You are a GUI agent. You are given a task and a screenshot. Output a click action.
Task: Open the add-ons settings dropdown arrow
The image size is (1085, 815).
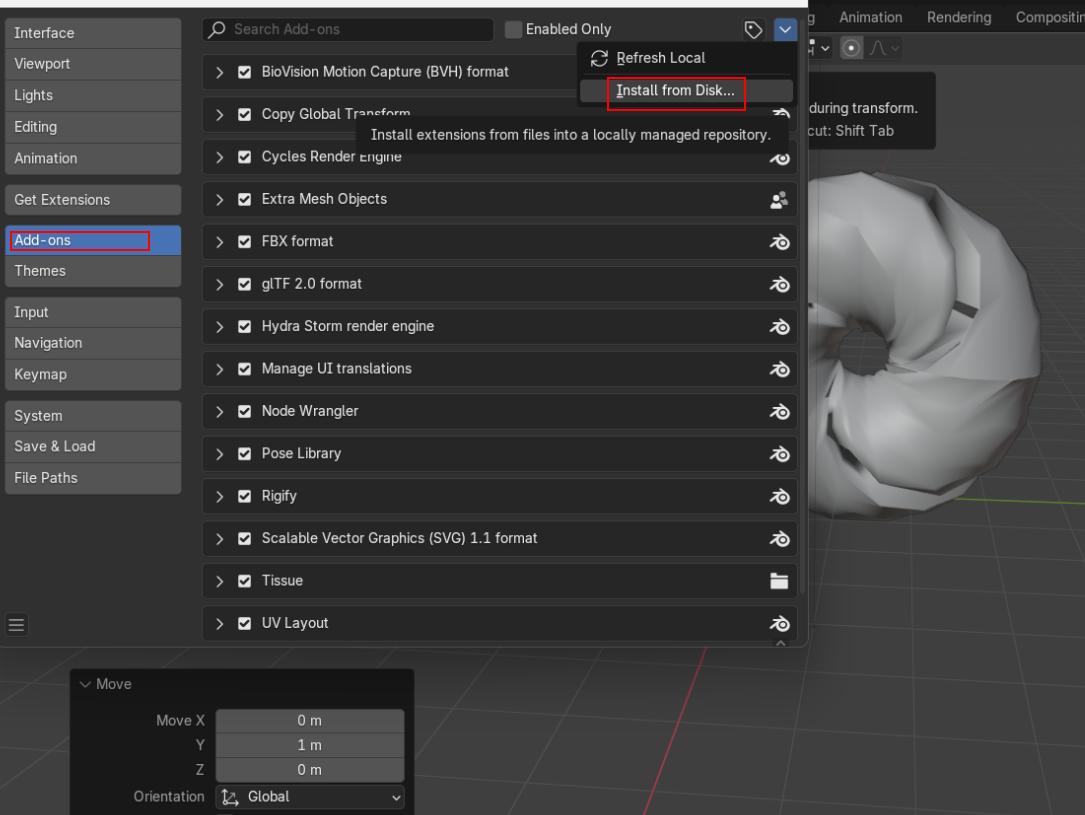(x=785, y=30)
